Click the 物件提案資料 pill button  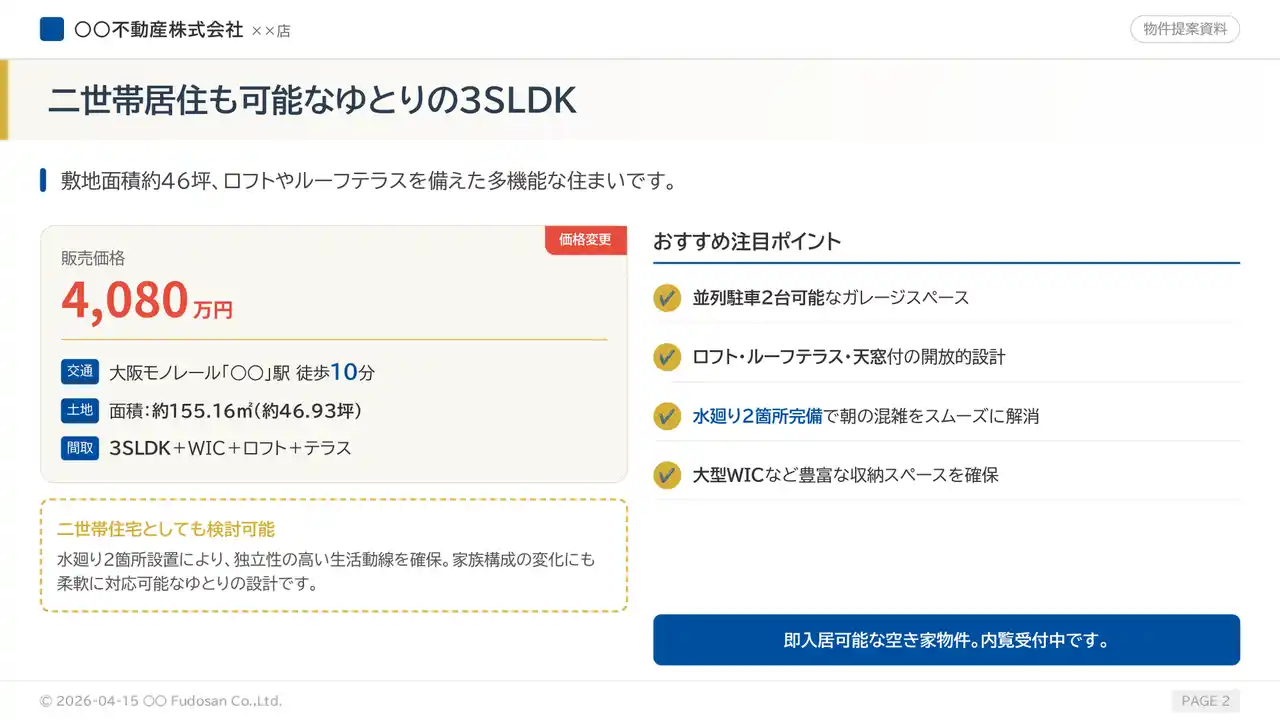click(x=1185, y=30)
